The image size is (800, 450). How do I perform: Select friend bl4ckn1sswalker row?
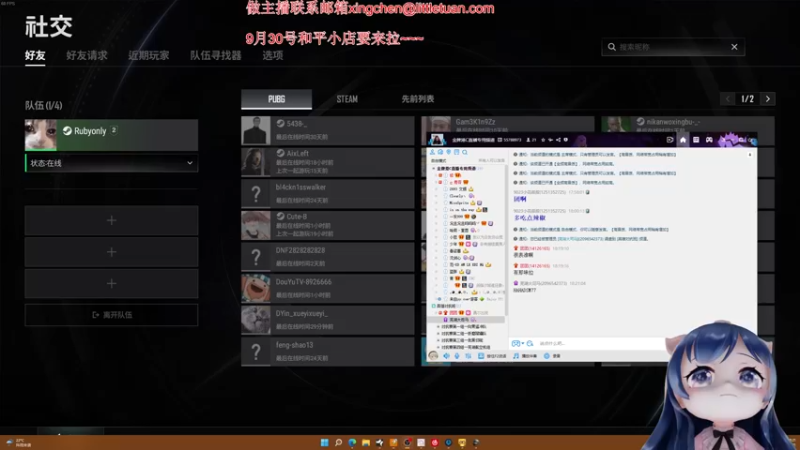pyautogui.click(x=328, y=193)
